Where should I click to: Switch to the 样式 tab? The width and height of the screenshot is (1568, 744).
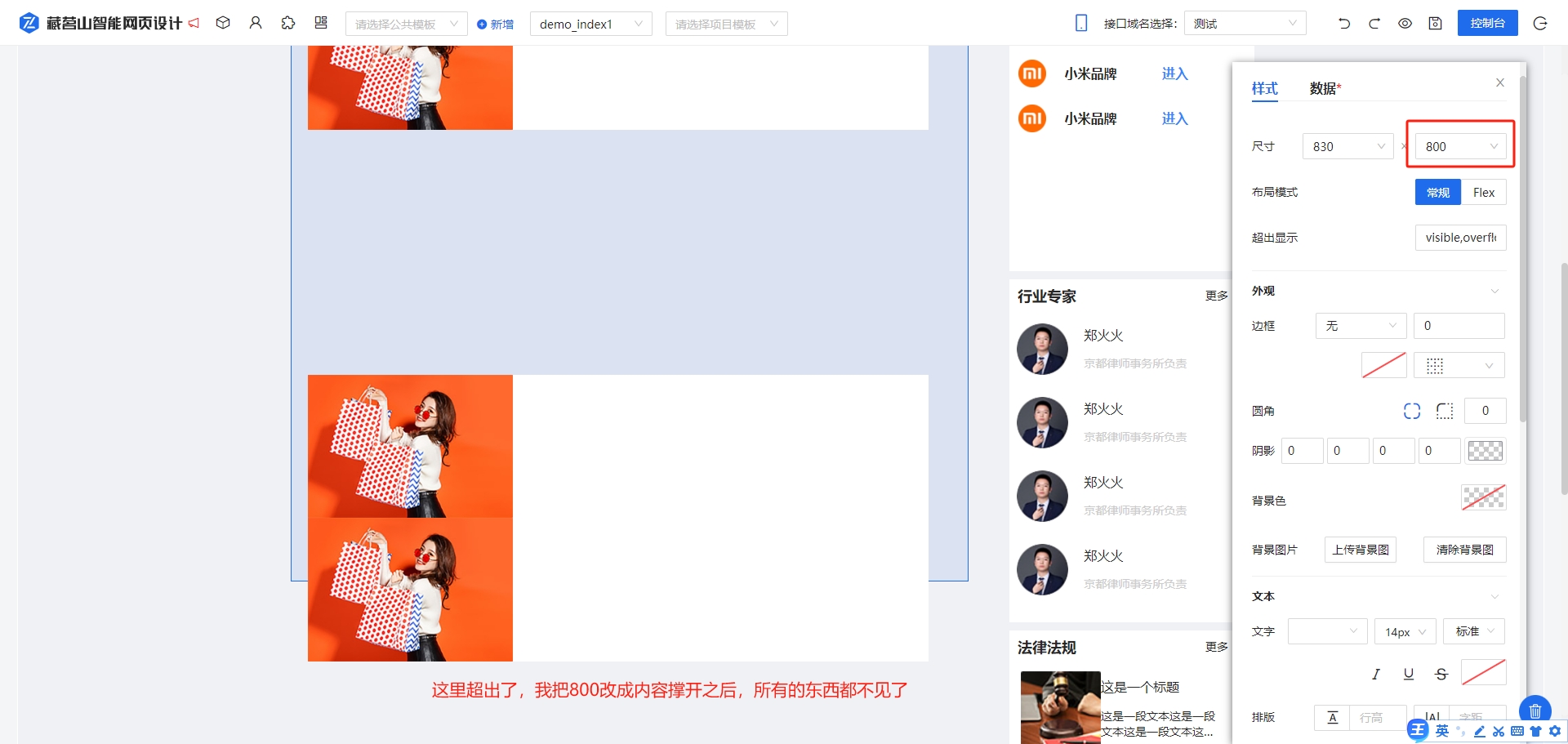[1265, 88]
